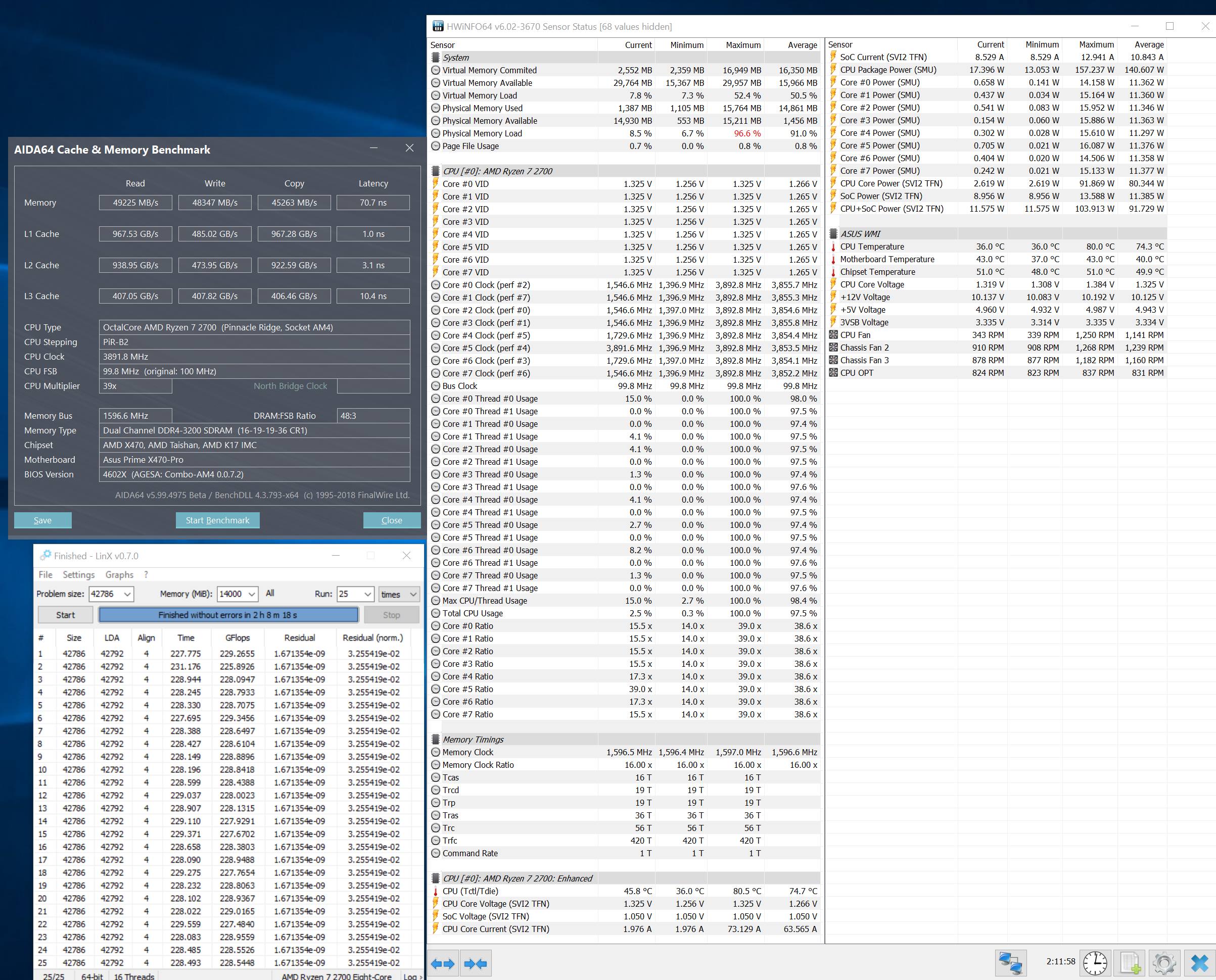Open the remote network monitoring icon
Image resolution: width=1216 pixels, height=980 pixels.
click(1010, 962)
